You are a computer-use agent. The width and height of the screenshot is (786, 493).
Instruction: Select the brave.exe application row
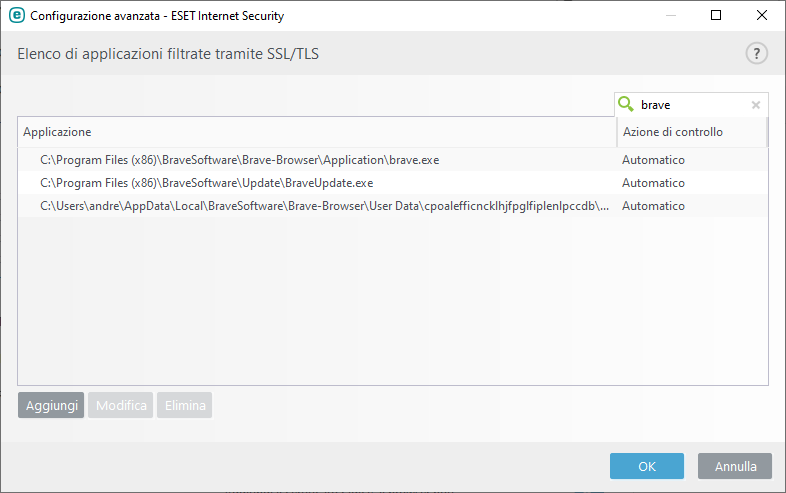click(240, 160)
